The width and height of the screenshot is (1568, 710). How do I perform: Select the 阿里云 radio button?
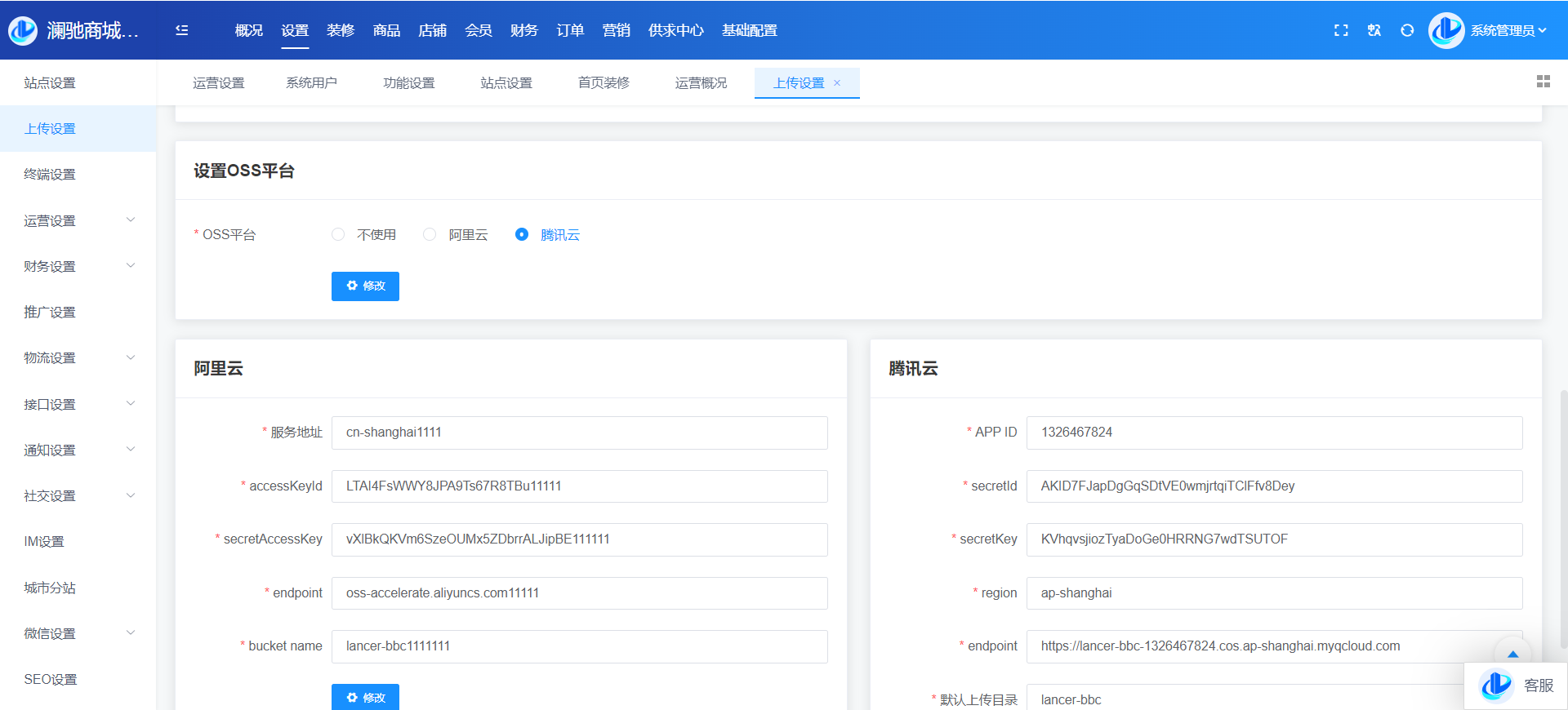(x=430, y=235)
